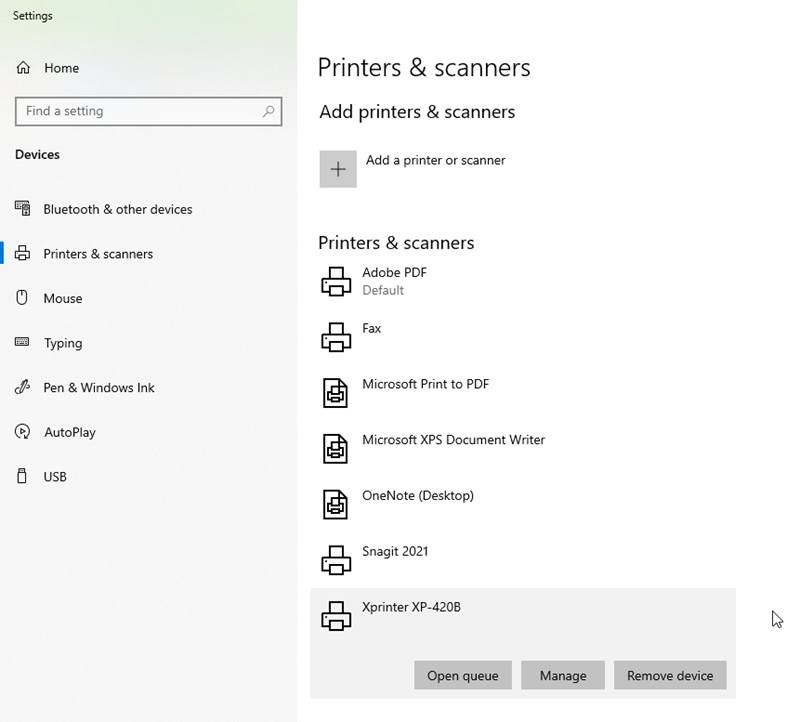Open Typing settings page
The height and width of the screenshot is (722, 800).
63,343
